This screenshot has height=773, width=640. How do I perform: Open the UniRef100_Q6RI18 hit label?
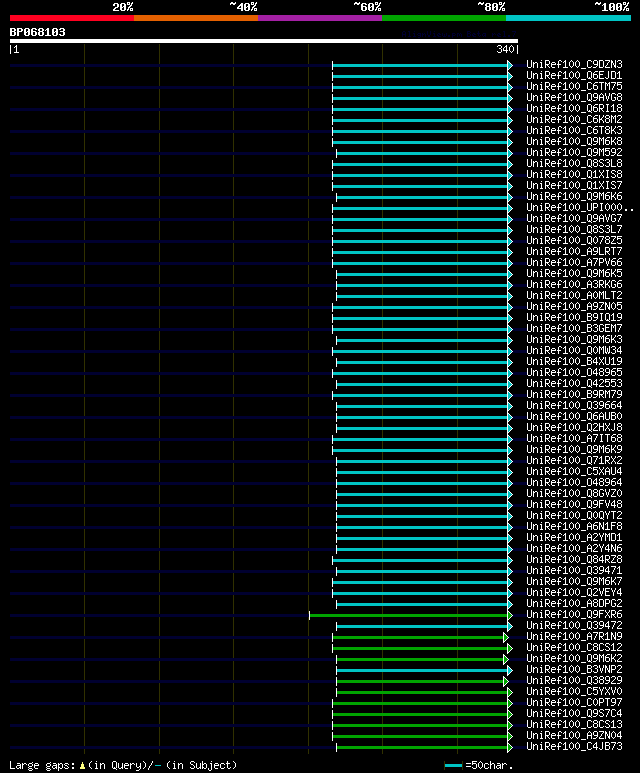[574, 108]
